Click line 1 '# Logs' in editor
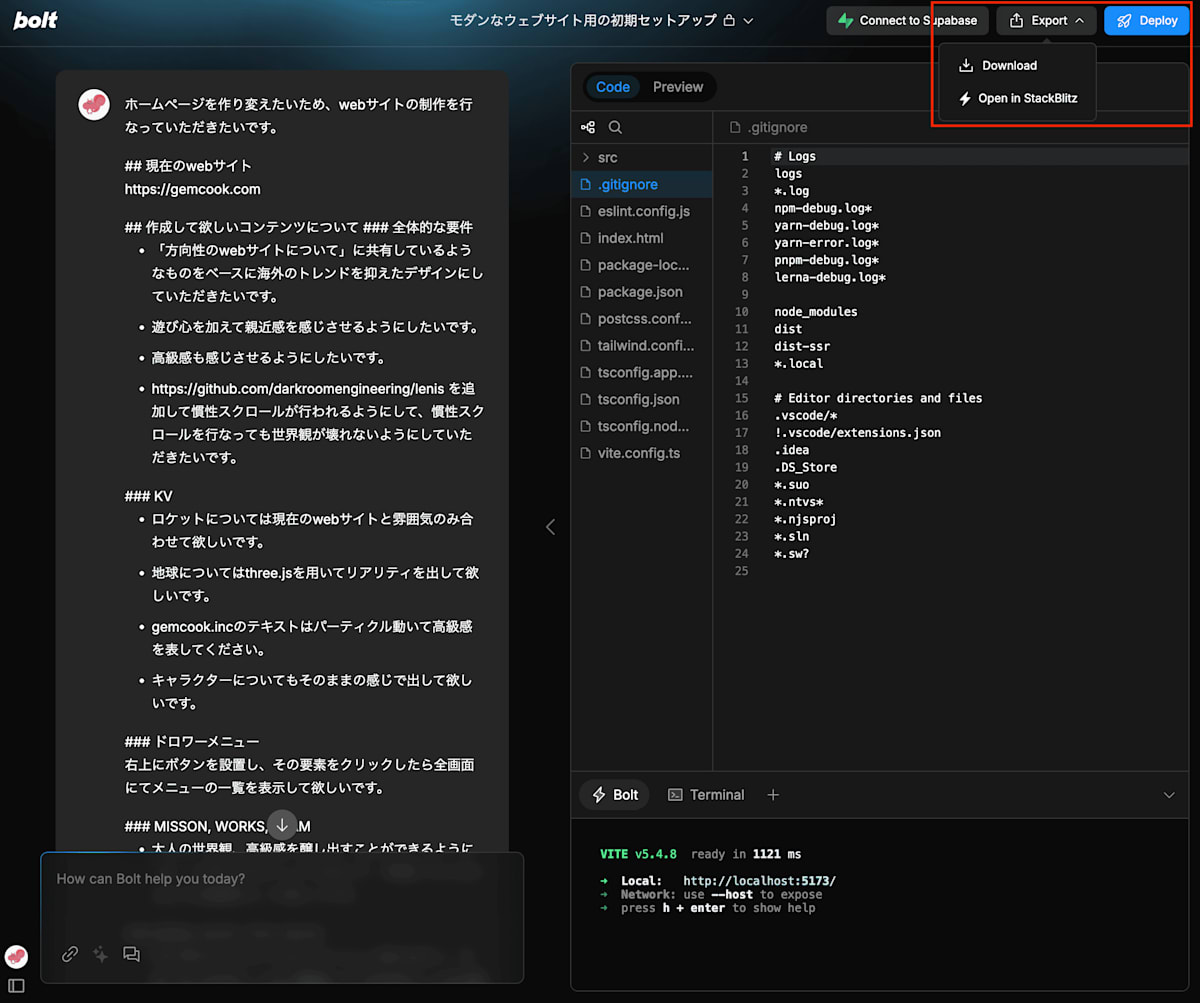Viewport: 1200px width, 1003px height. click(795, 156)
